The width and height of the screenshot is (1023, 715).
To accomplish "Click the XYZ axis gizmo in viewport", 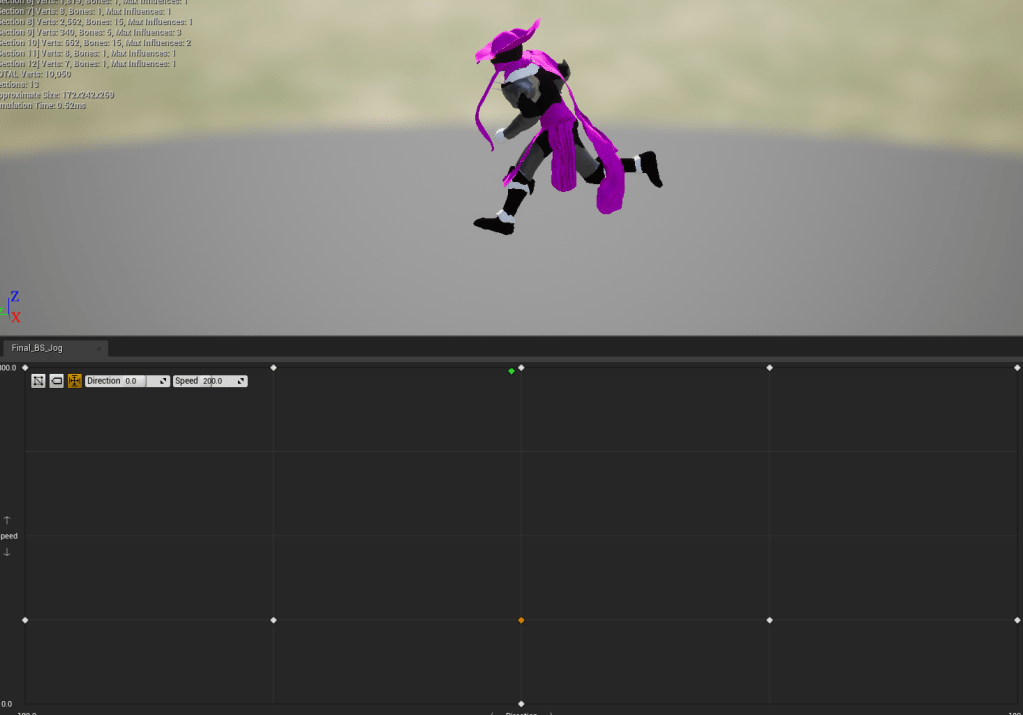I will 13,307.
